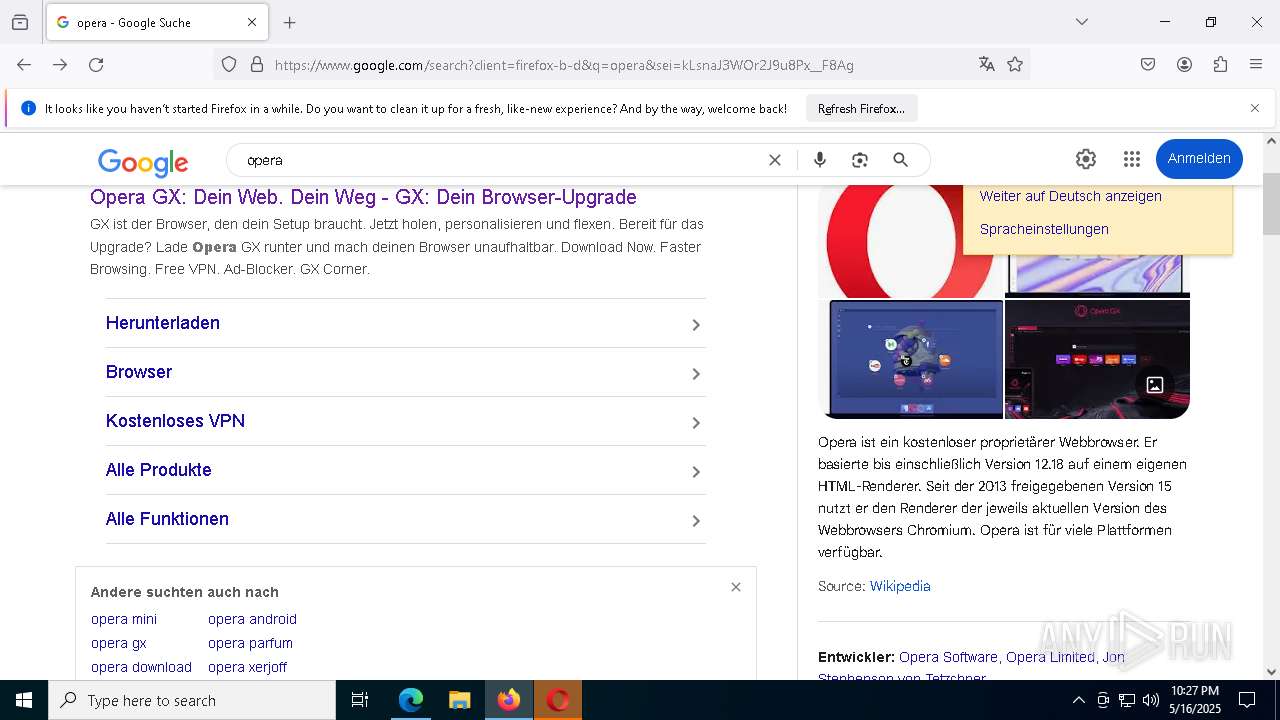Screen dimensions: 1280x720
Task: Show site security padlock info
Action: [x=257, y=64]
